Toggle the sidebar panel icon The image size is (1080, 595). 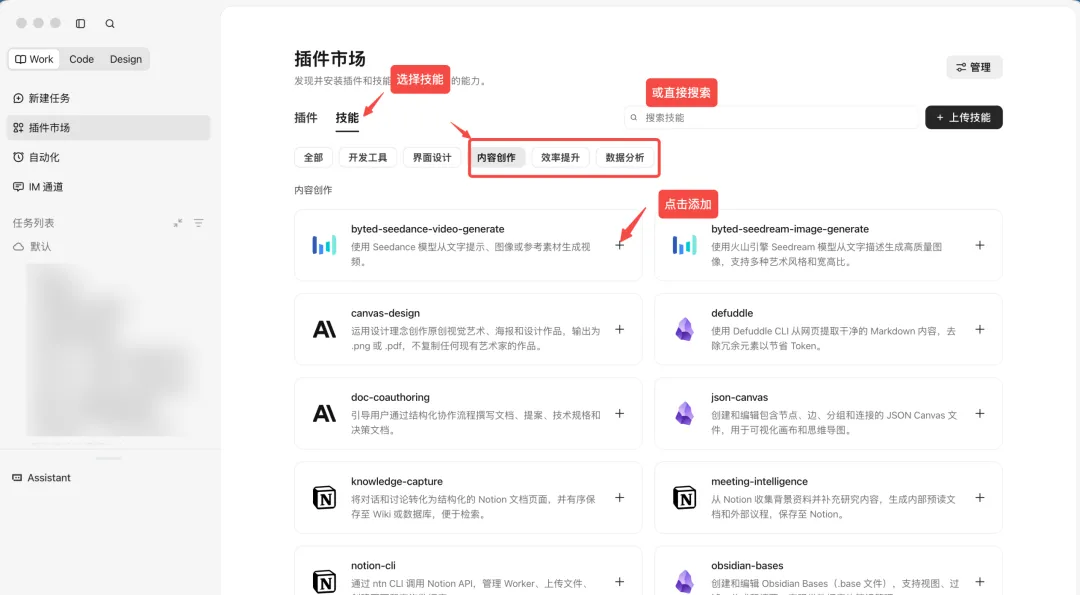81,23
